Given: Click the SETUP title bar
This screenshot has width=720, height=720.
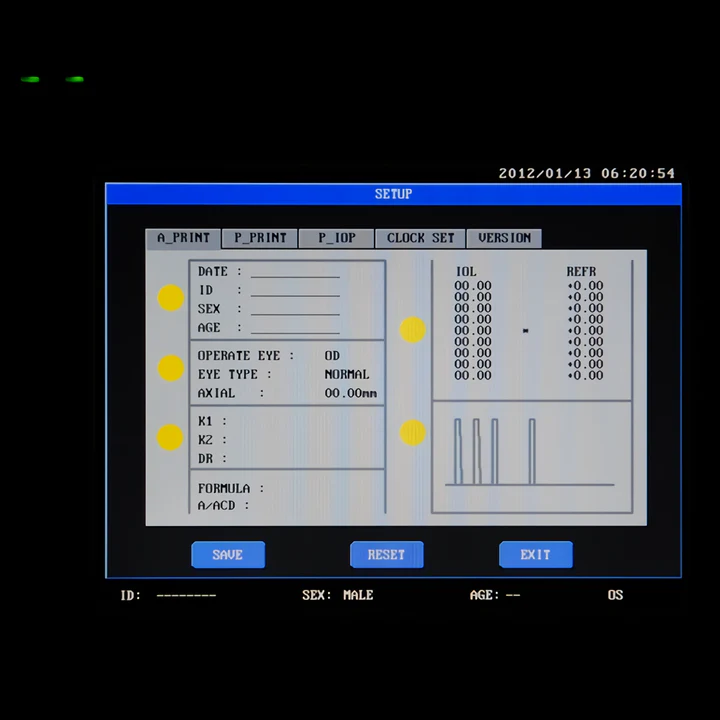Looking at the screenshot, I should (x=394, y=194).
